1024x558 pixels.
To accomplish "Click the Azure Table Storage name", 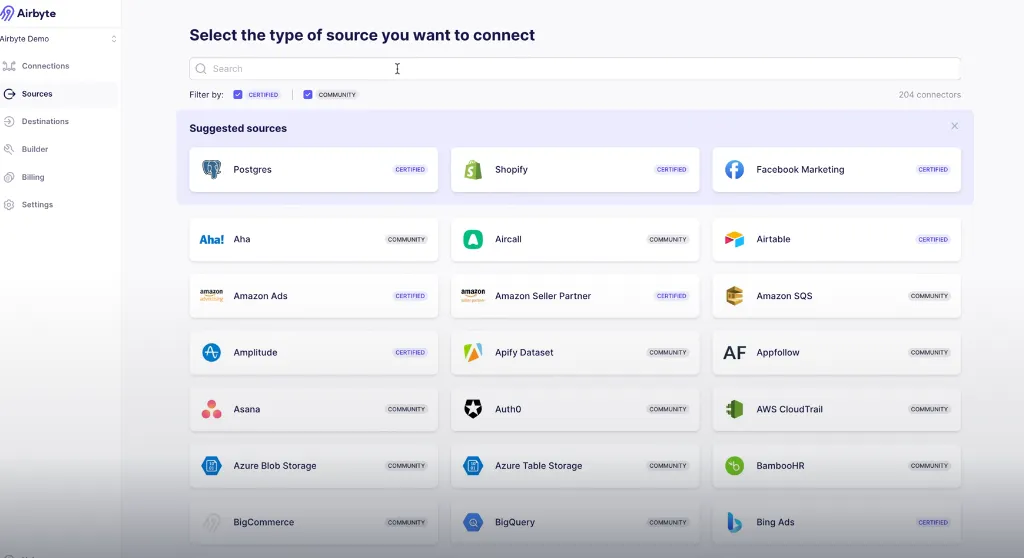I will pos(538,466).
